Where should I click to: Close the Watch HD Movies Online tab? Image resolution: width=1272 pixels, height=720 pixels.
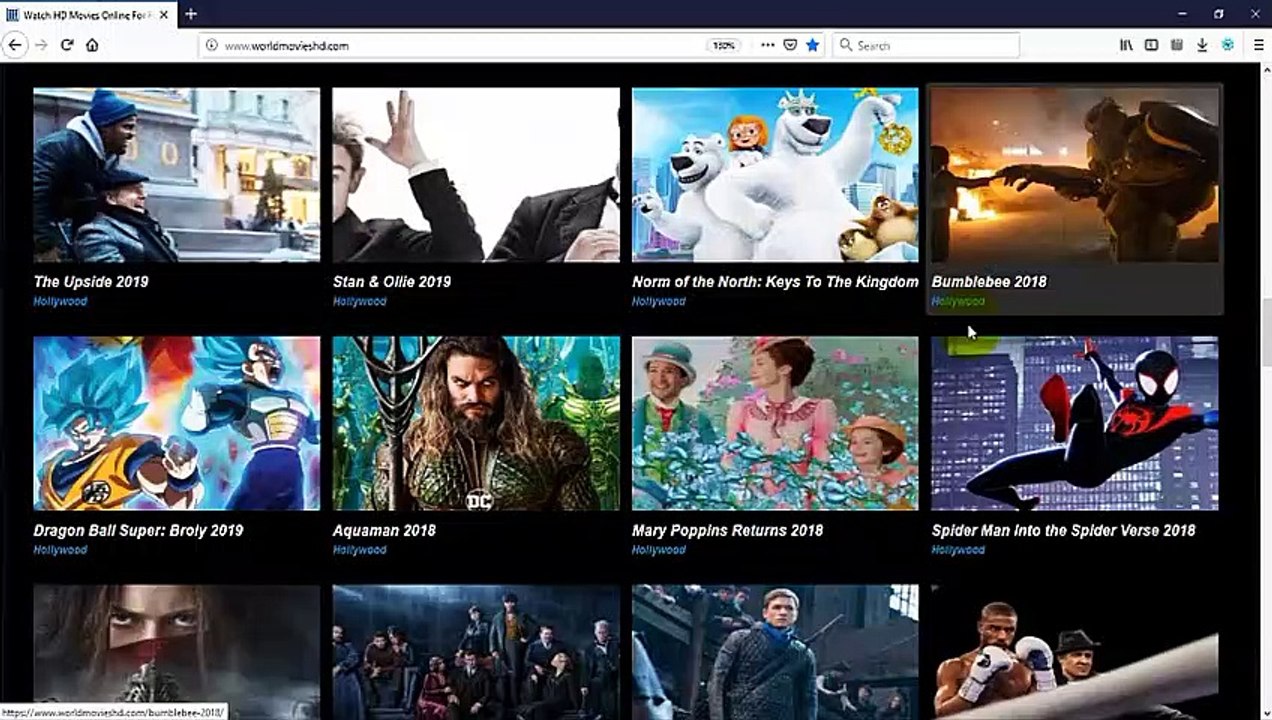point(165,15)
